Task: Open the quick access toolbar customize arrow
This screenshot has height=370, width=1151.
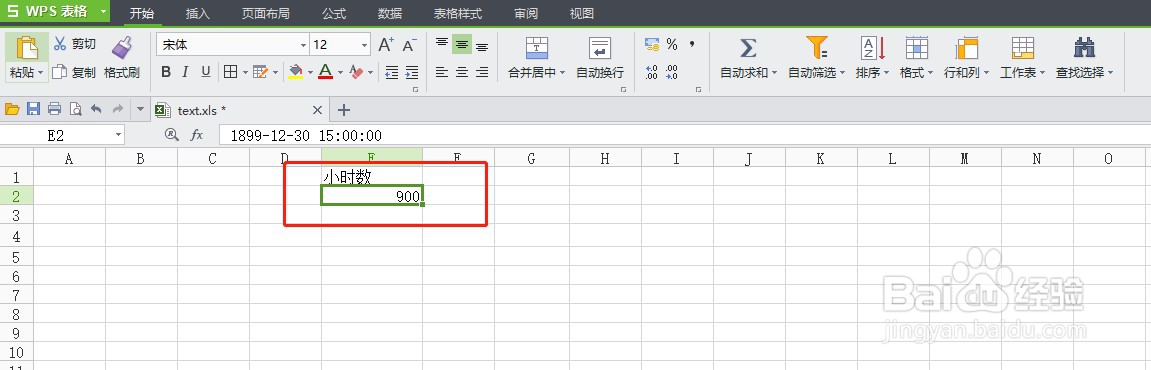Action: click(140, 109)
